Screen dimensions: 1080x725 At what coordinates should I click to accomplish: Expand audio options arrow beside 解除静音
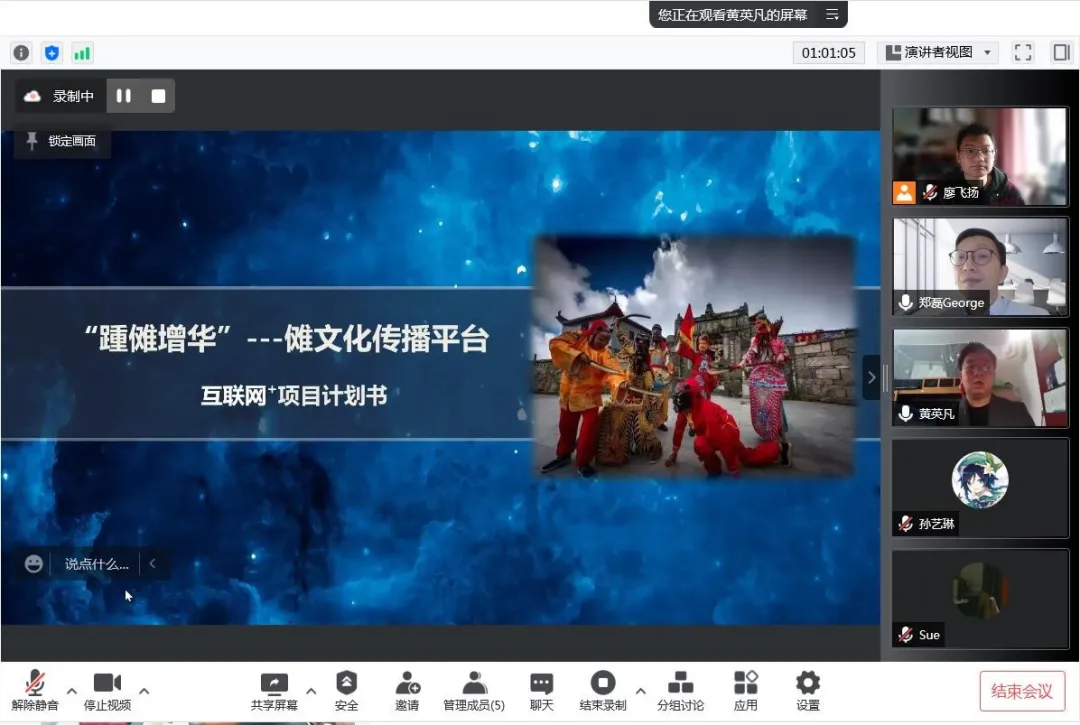[x=71, y=690]
